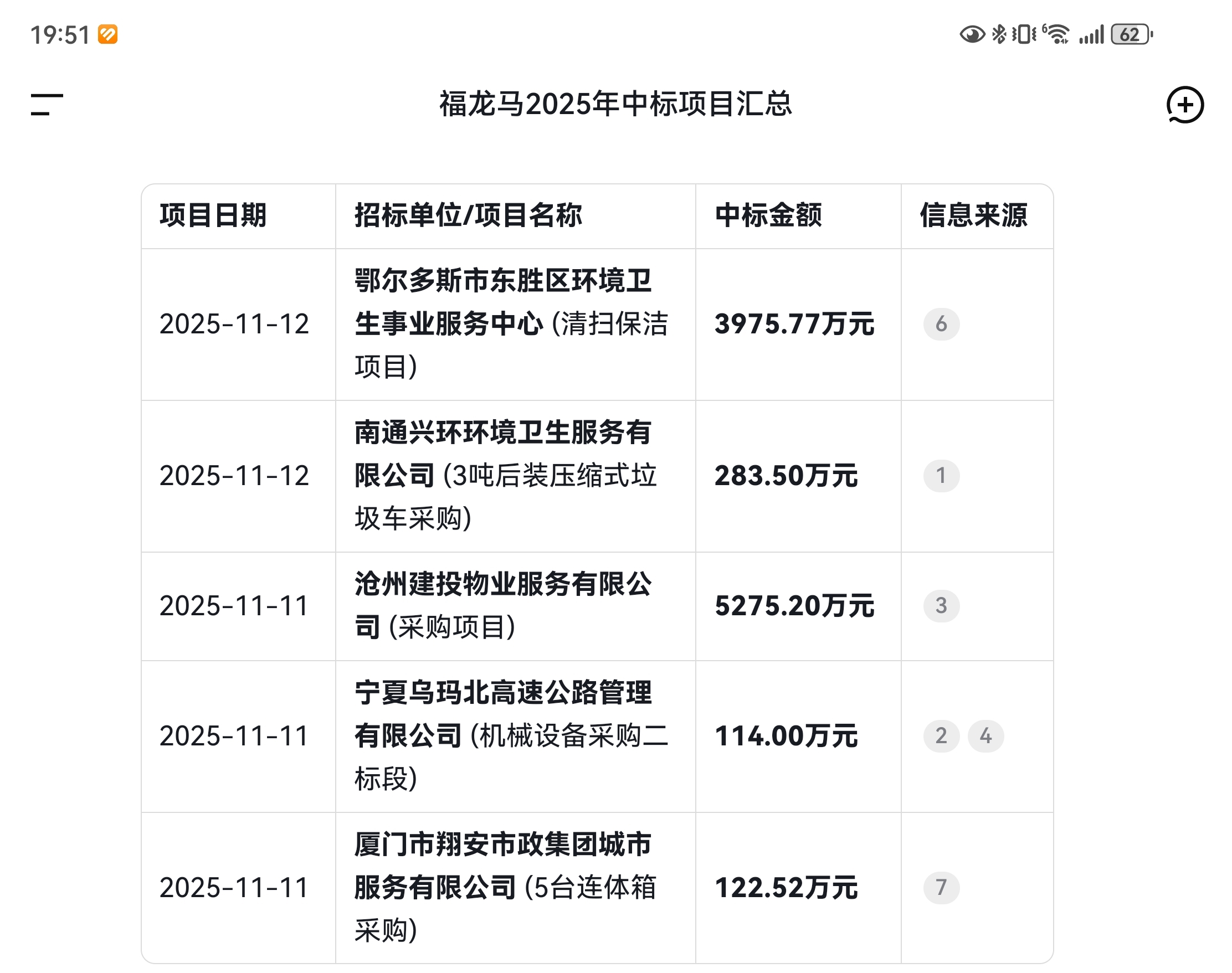Tap the conversation title 福龙马2025年中标项目汇总

point(615,104)
